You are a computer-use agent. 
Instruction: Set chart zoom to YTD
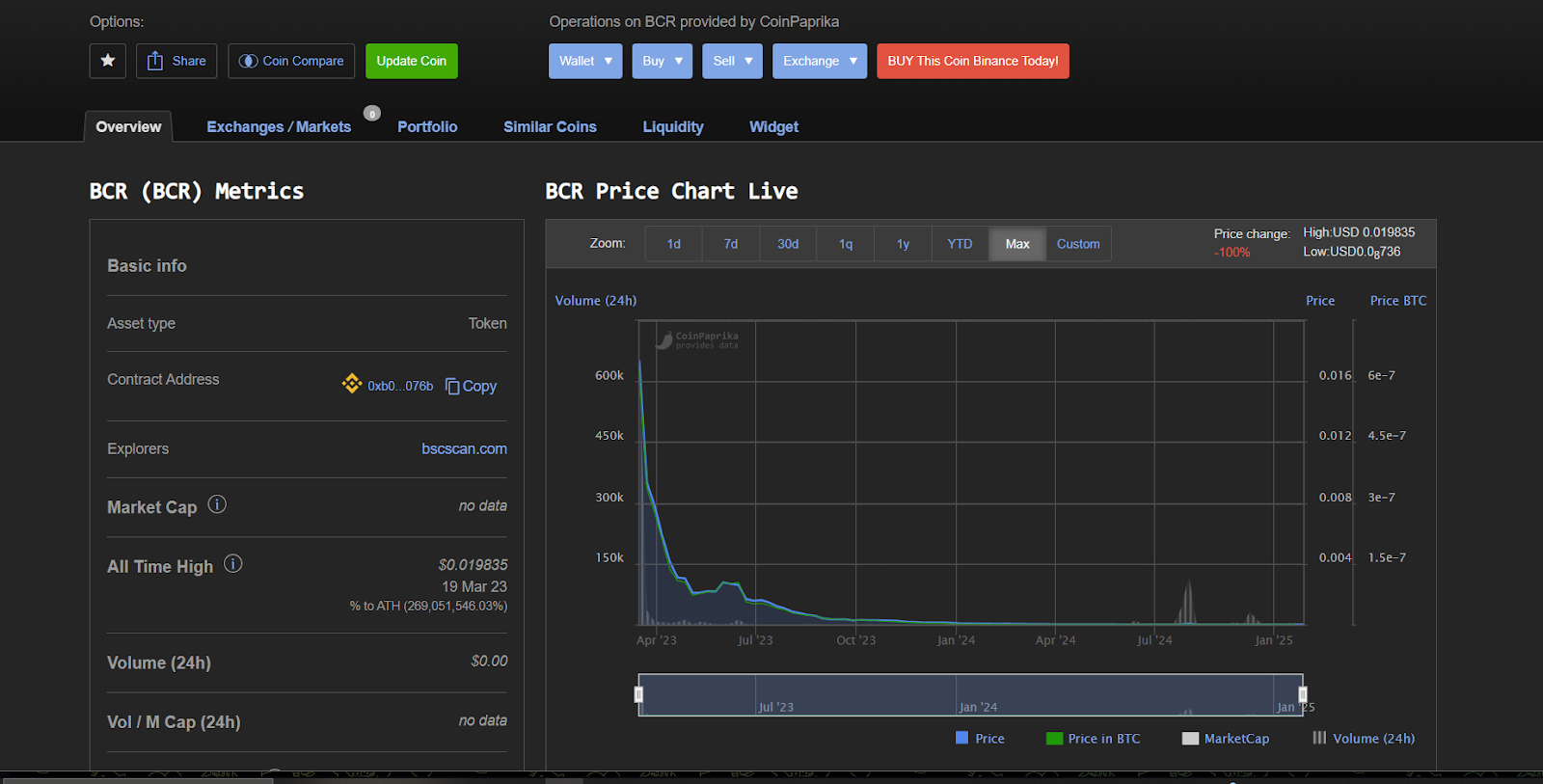(960, 244)
